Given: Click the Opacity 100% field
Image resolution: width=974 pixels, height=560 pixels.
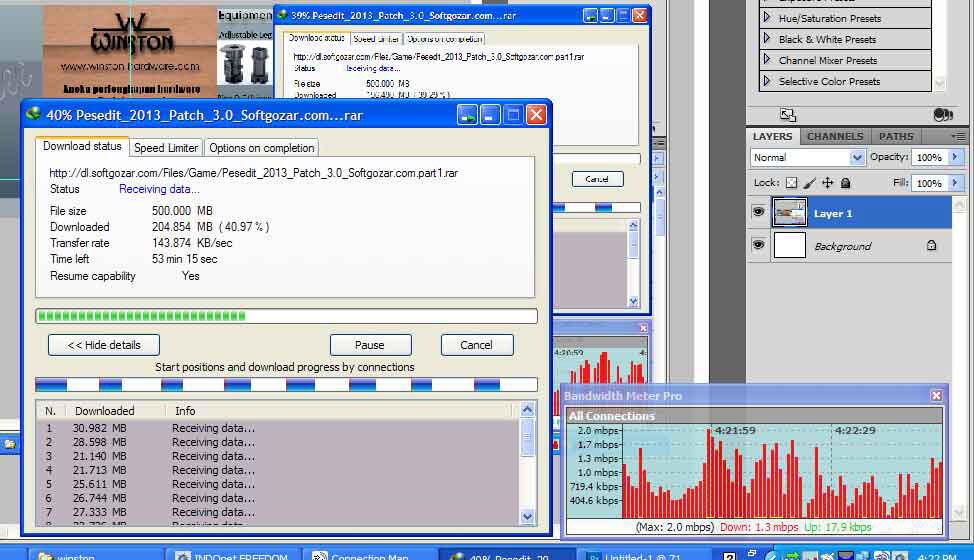Looking at the screenshot, I should 929,157.
